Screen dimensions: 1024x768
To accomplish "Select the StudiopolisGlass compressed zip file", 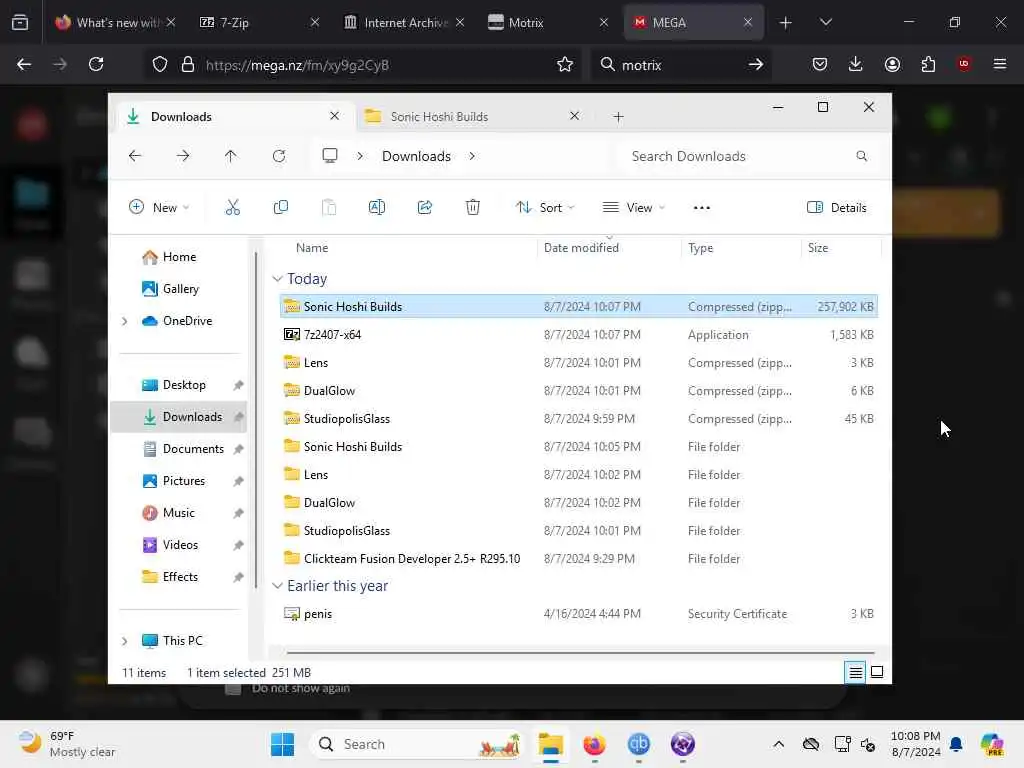I will [579, 419].
